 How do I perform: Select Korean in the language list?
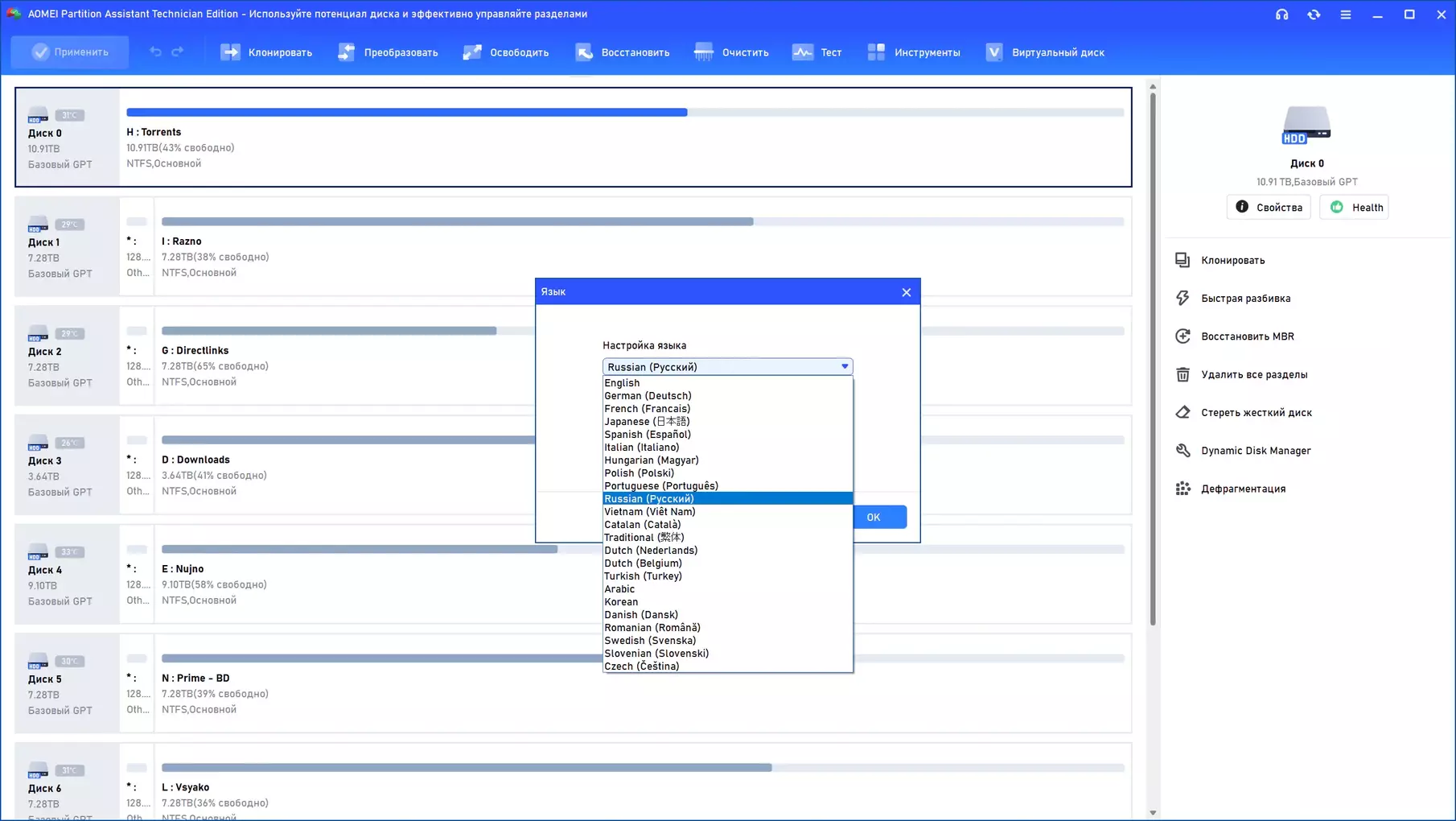pyautogui.click(x=728, y=602)
